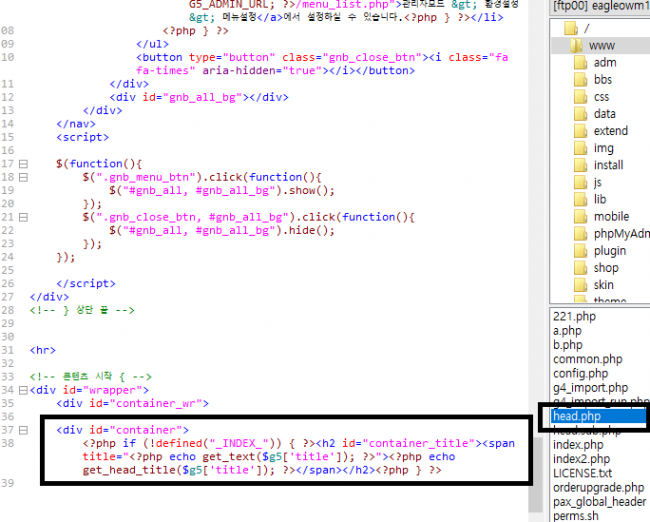Click the .hide() call on line 22
This screenshot has width=650, height=522.
308,231
